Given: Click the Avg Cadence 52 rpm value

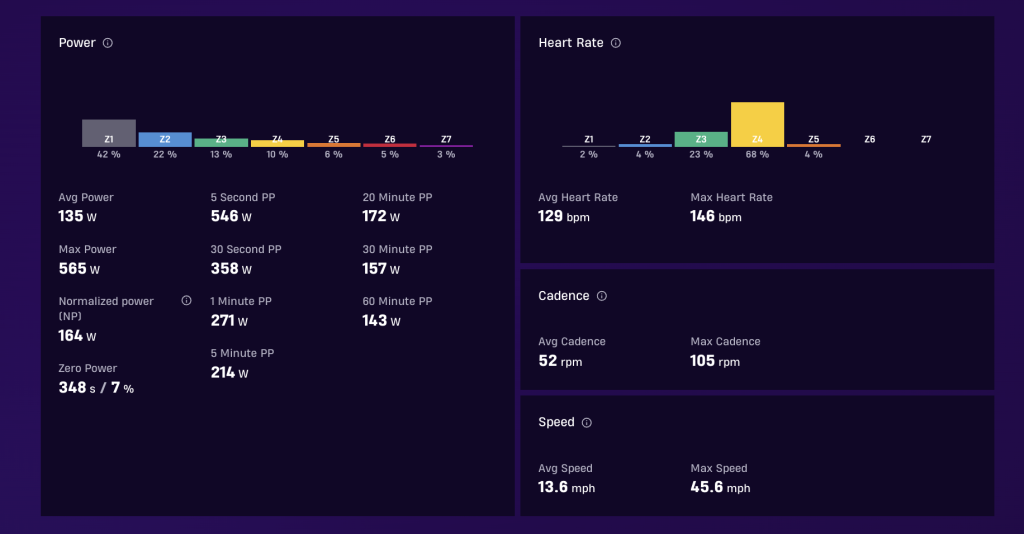Looking at the screenshot, I should [560, 362].
